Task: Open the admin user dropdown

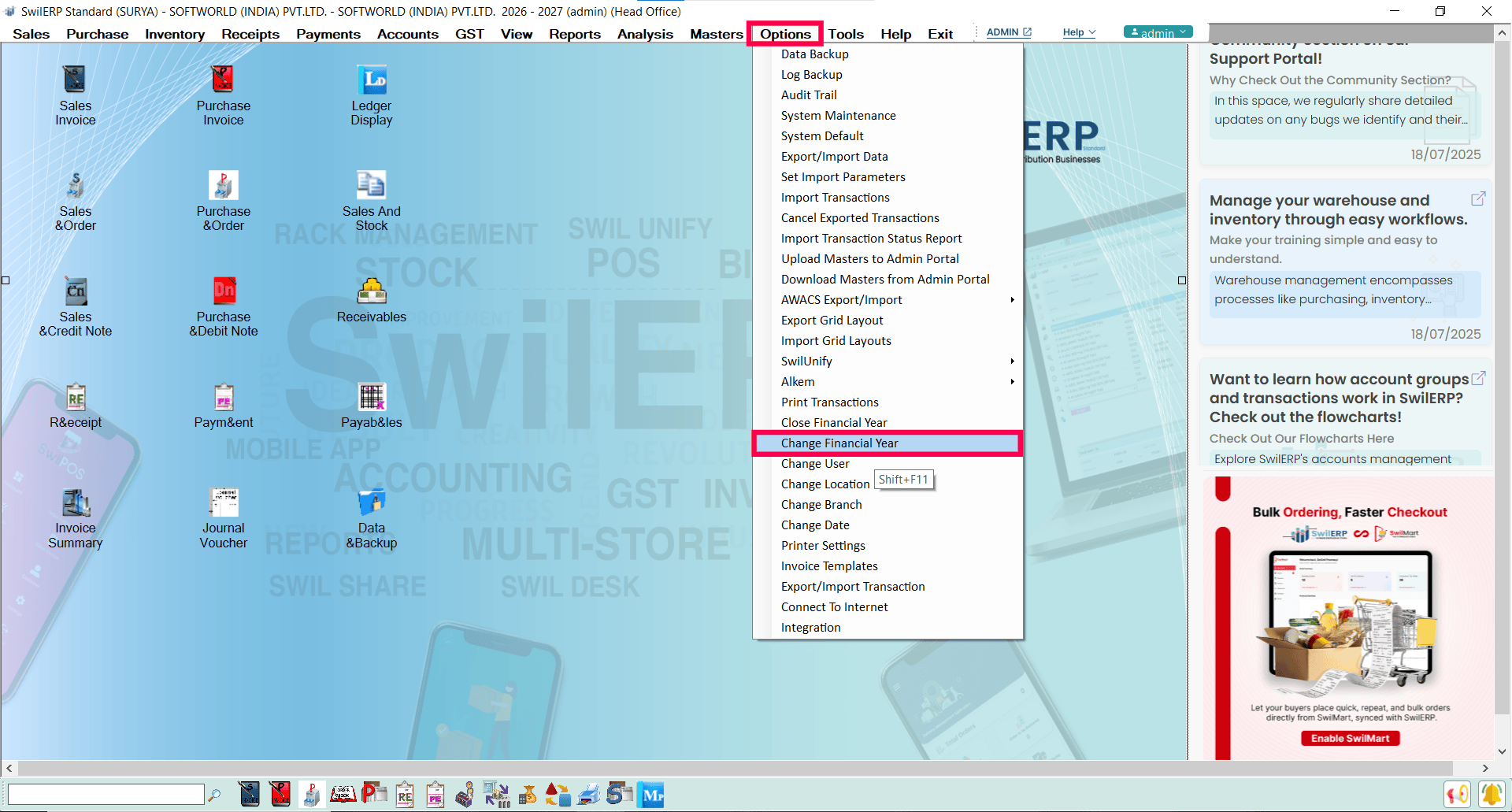Action: [1158, 32]
